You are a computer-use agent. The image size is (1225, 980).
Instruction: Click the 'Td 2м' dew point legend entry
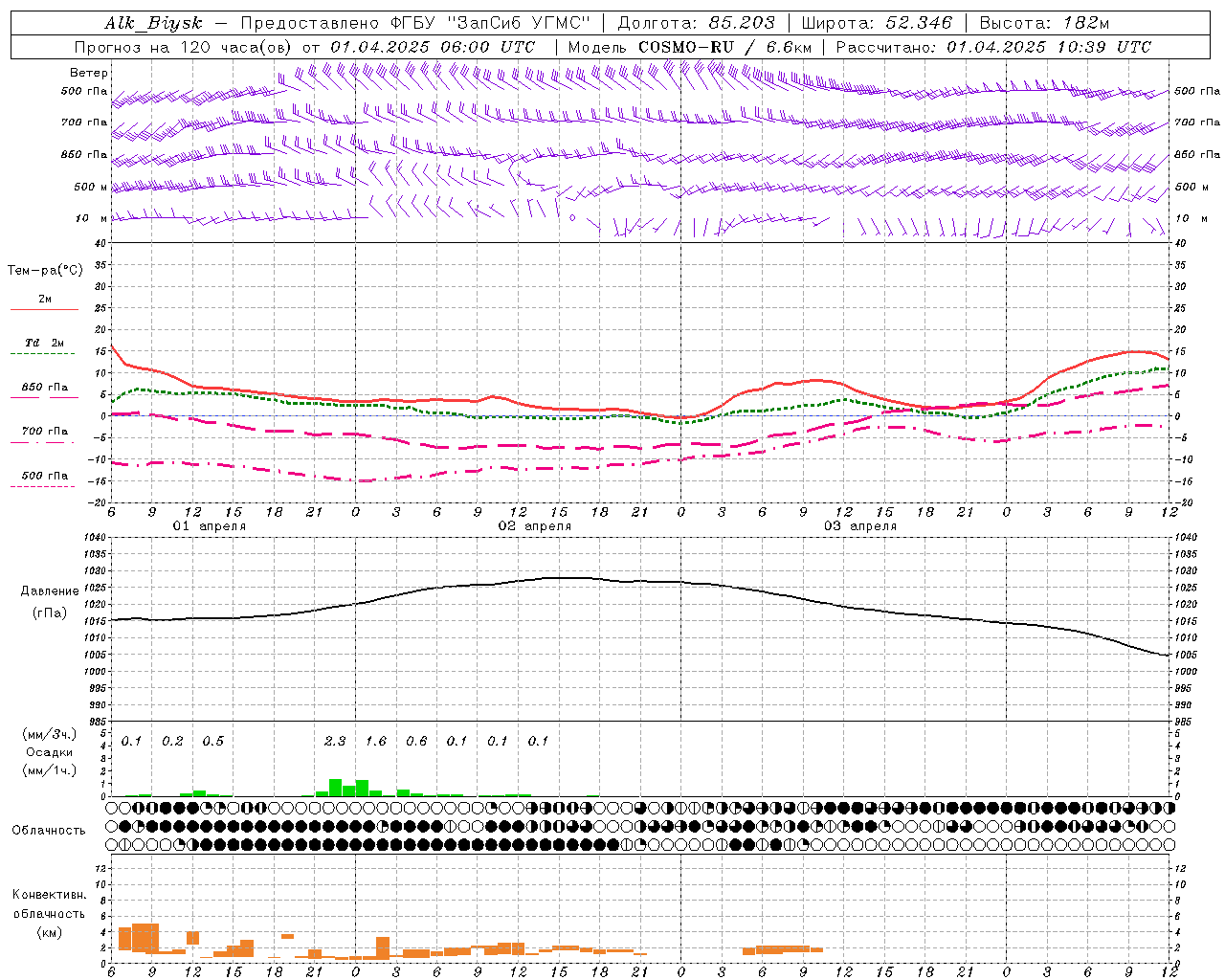click(44, 343)
